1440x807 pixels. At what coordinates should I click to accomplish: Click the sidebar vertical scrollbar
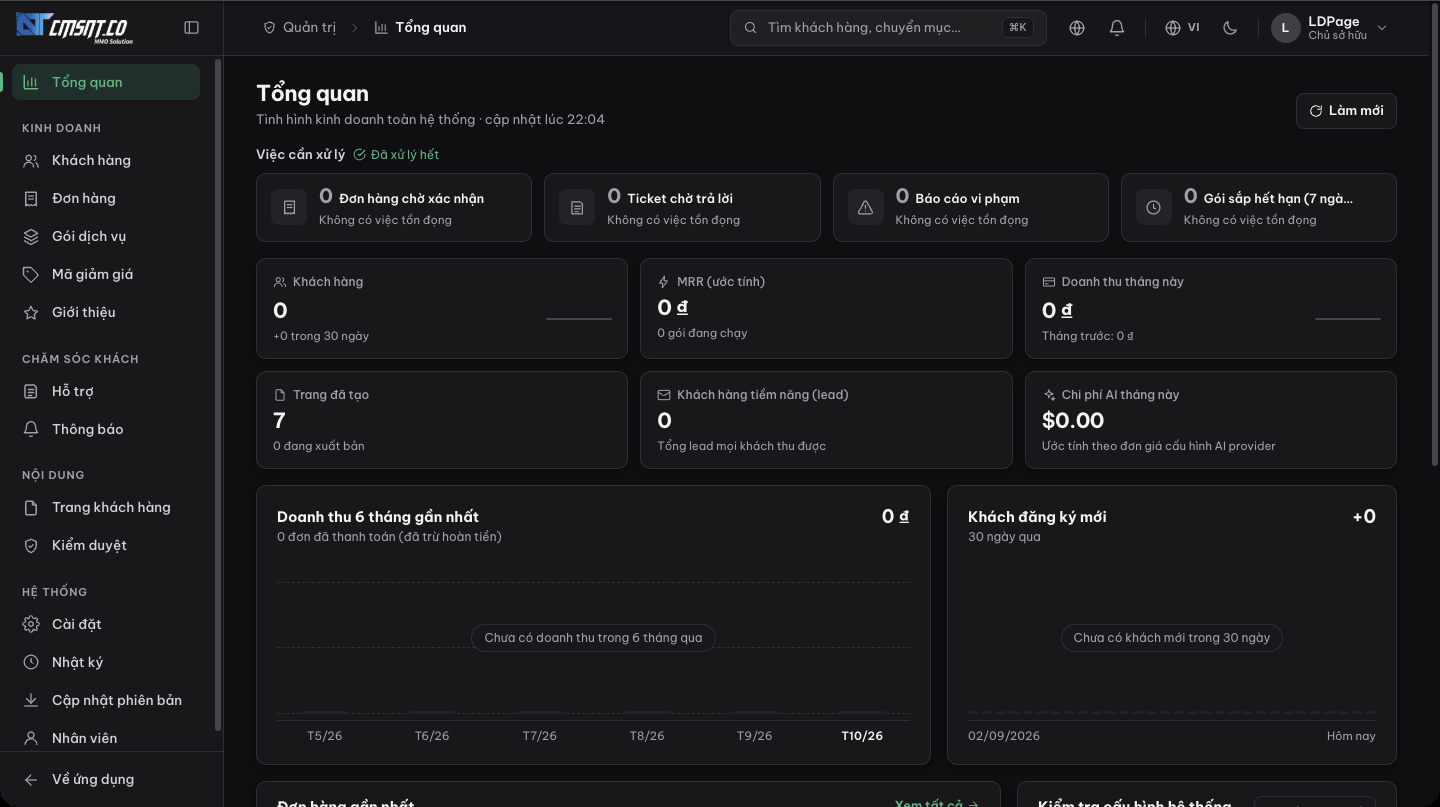[218, 395]
